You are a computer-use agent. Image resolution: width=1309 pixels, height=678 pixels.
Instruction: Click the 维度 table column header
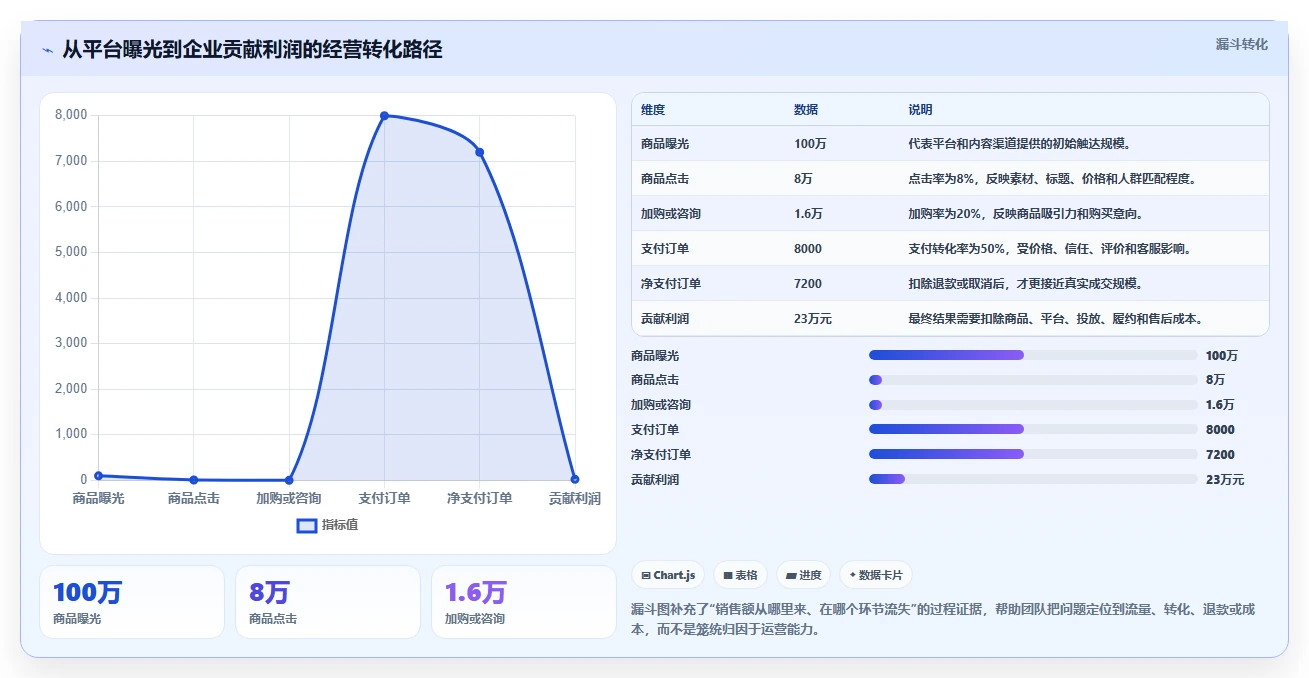coord(653,109)
